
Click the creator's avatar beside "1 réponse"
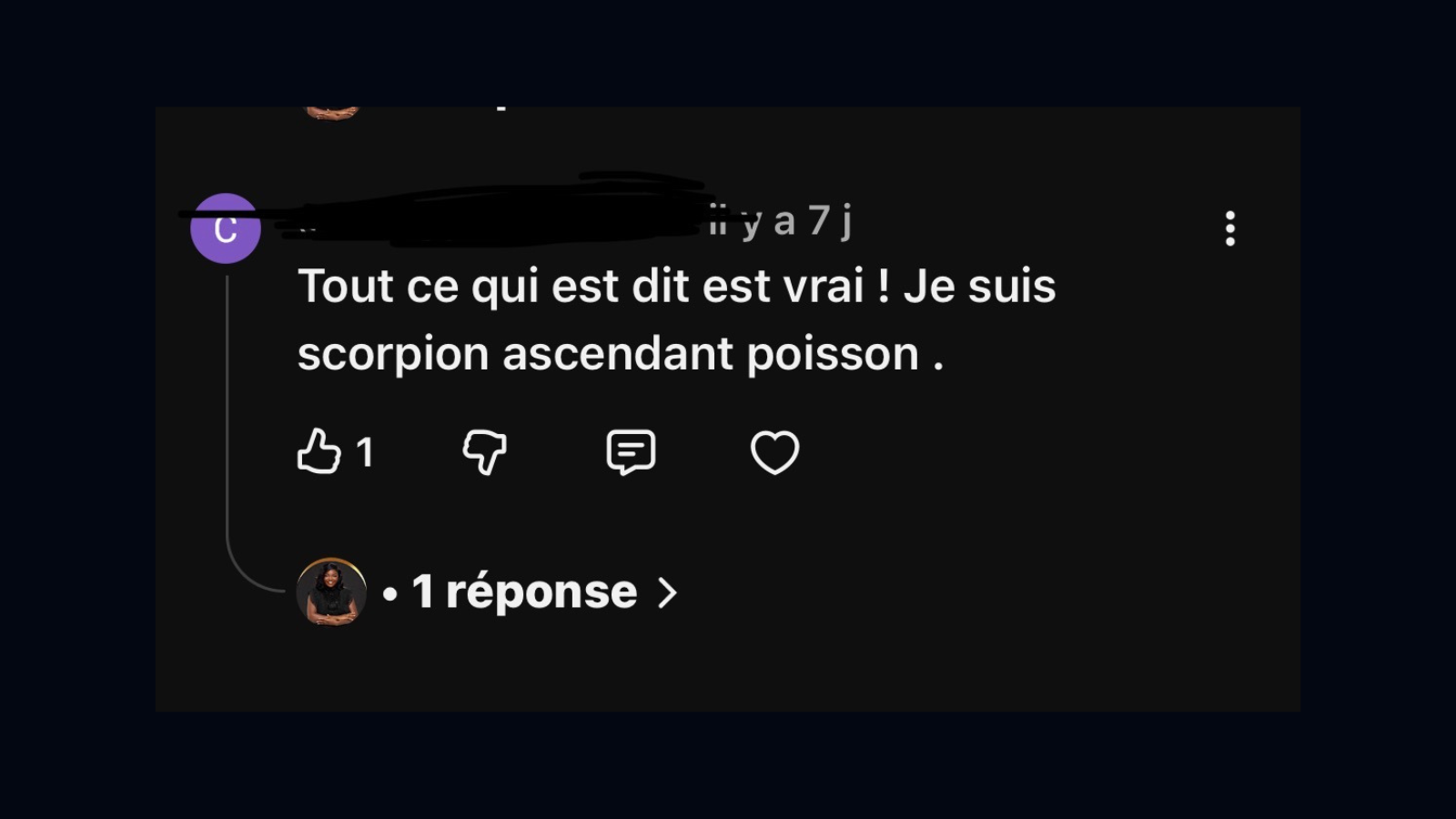pyautogui.click(x=331, y=592)
